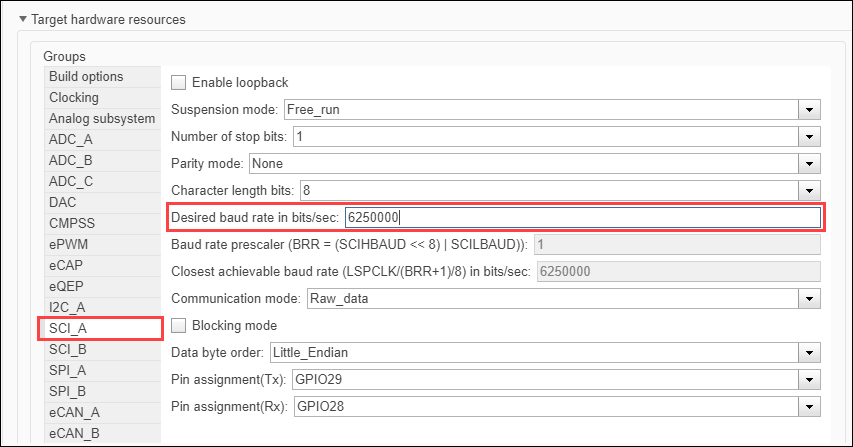
Task: Select Build options group
Action: (87, 77)
